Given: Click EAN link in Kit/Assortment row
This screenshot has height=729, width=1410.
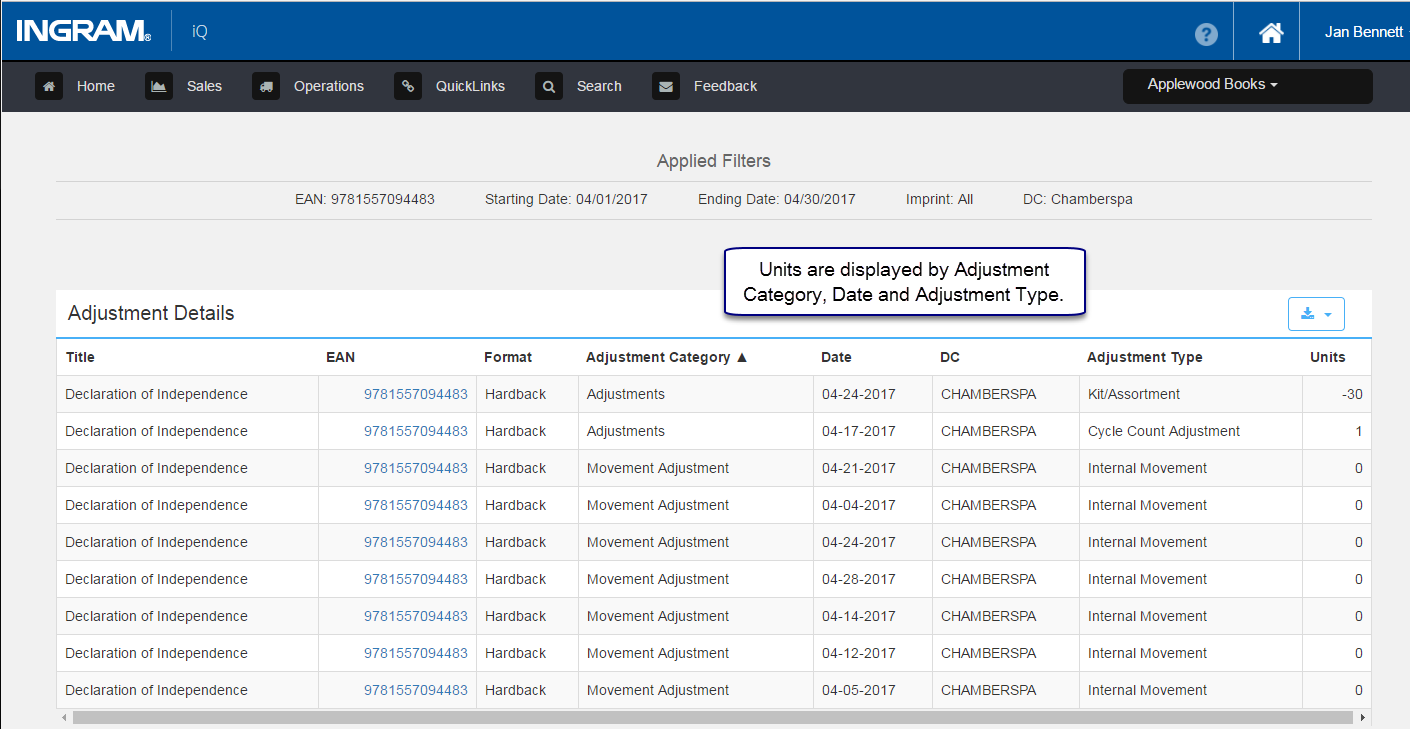Looking at the screenshot, I should (x=416, y=394).
